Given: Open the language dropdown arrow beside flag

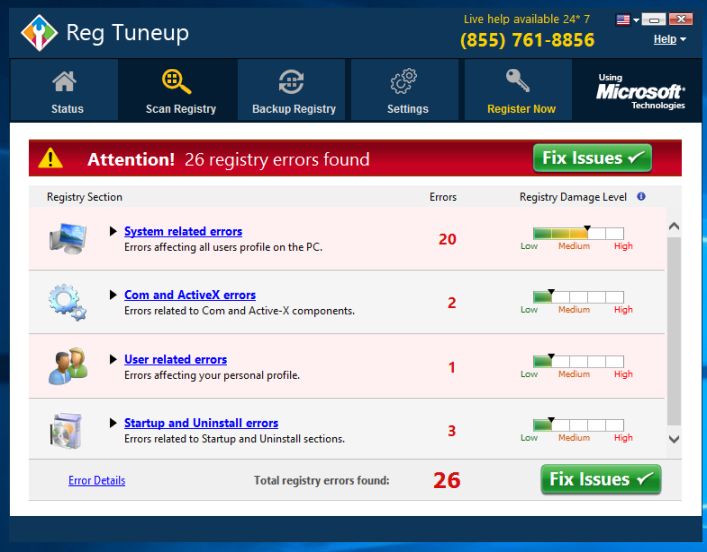Looking at the screenshot, I should click(x=636, y=20).
